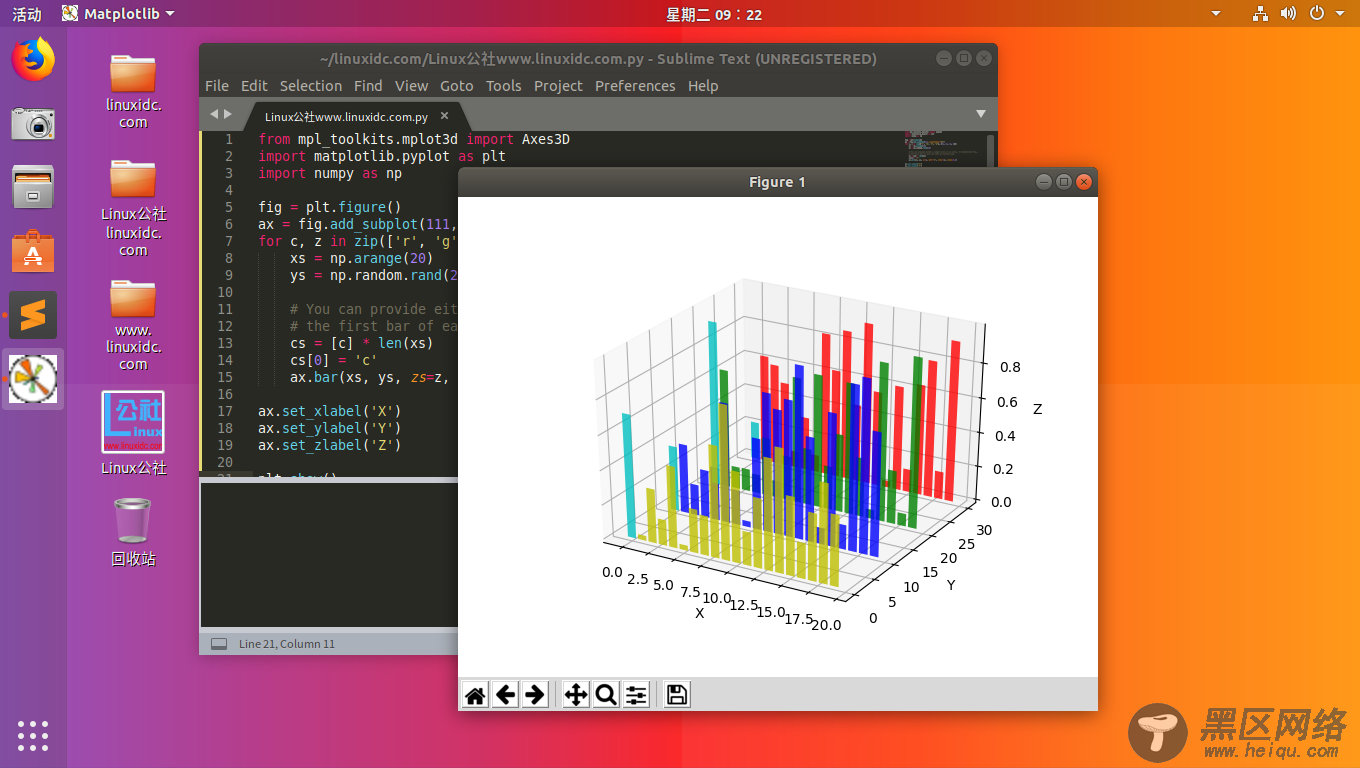The image size is (1360, 768).
Task: Click 'fig = plt.figure()' code line
Action: tap(329, 207)
